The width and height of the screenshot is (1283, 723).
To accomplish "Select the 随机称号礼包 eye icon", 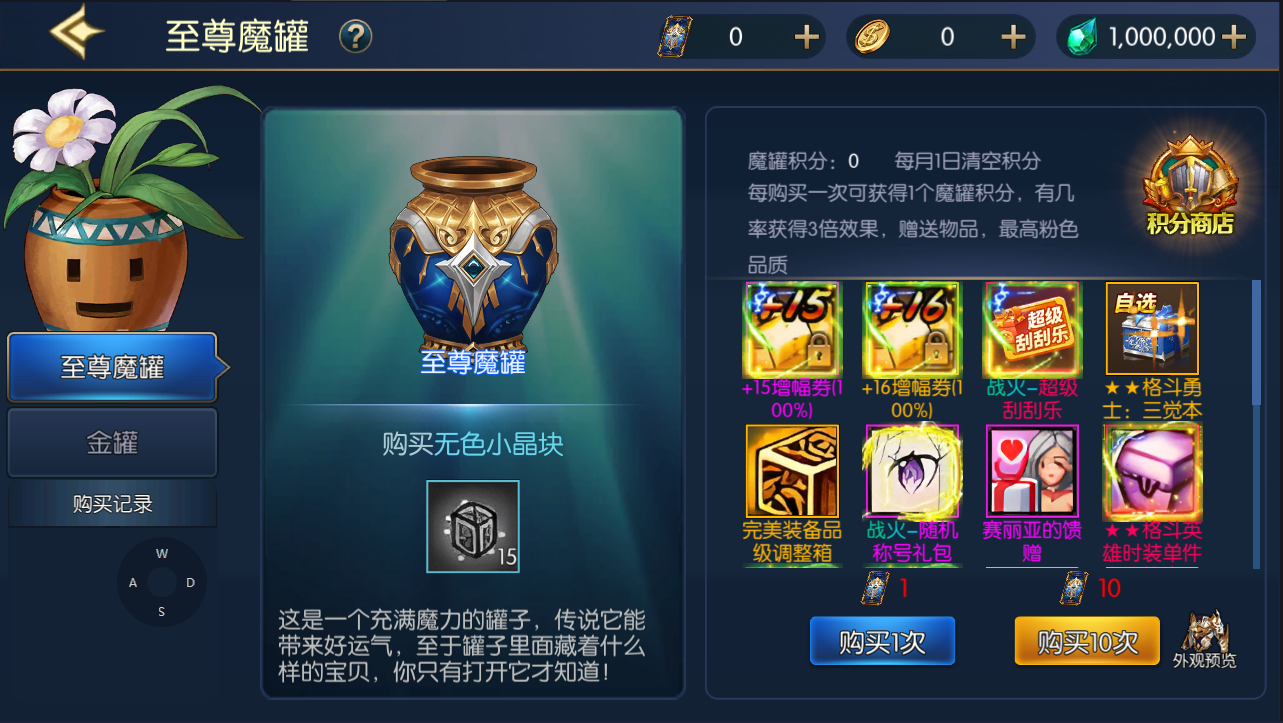I will (912, 471).
